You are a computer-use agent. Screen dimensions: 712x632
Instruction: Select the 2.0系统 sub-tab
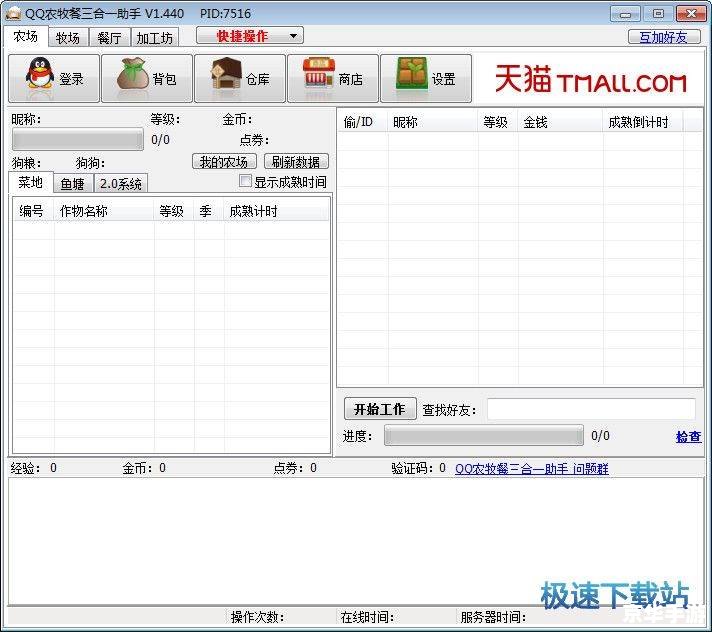[x=121, y=184]
